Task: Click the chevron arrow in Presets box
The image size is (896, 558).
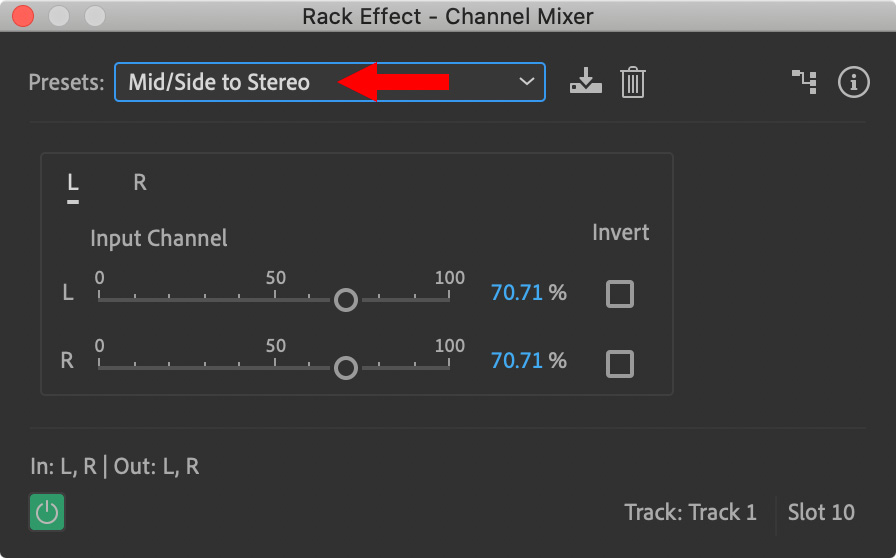Action: coord(526,82)
